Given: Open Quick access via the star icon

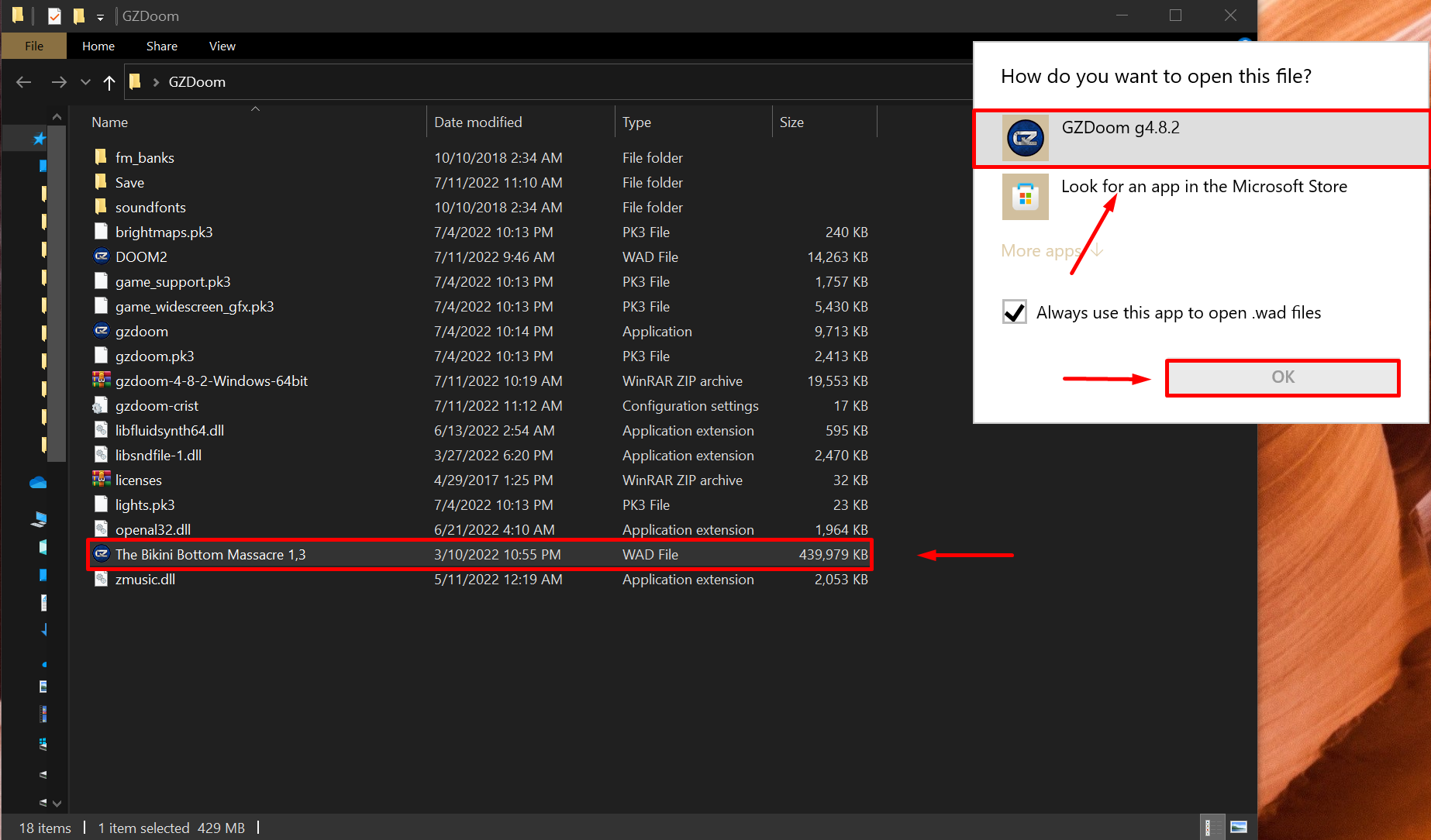Looking at the screenshot, I should (39, 139).
